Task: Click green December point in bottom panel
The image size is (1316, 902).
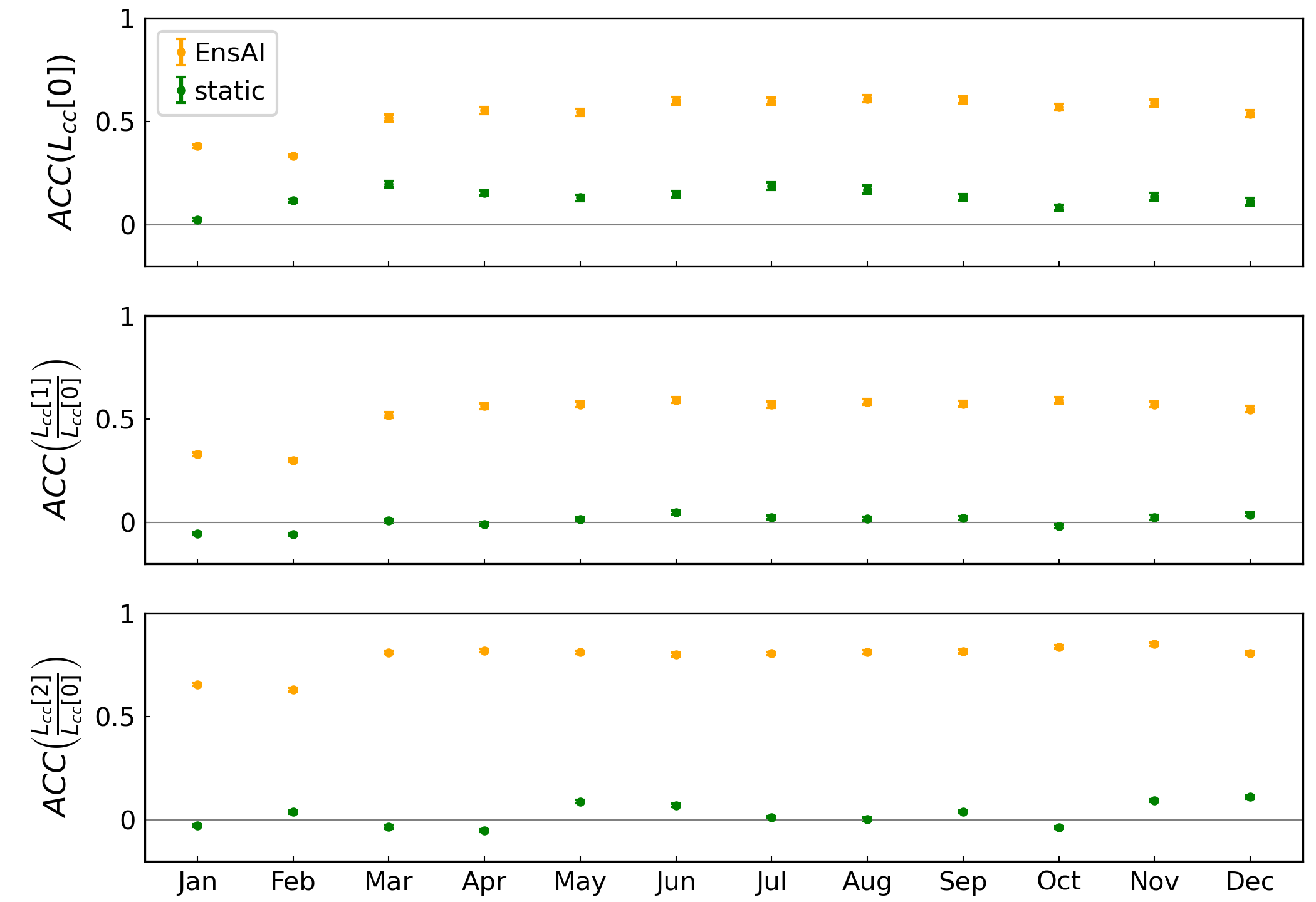Action: click(1250, 797)
